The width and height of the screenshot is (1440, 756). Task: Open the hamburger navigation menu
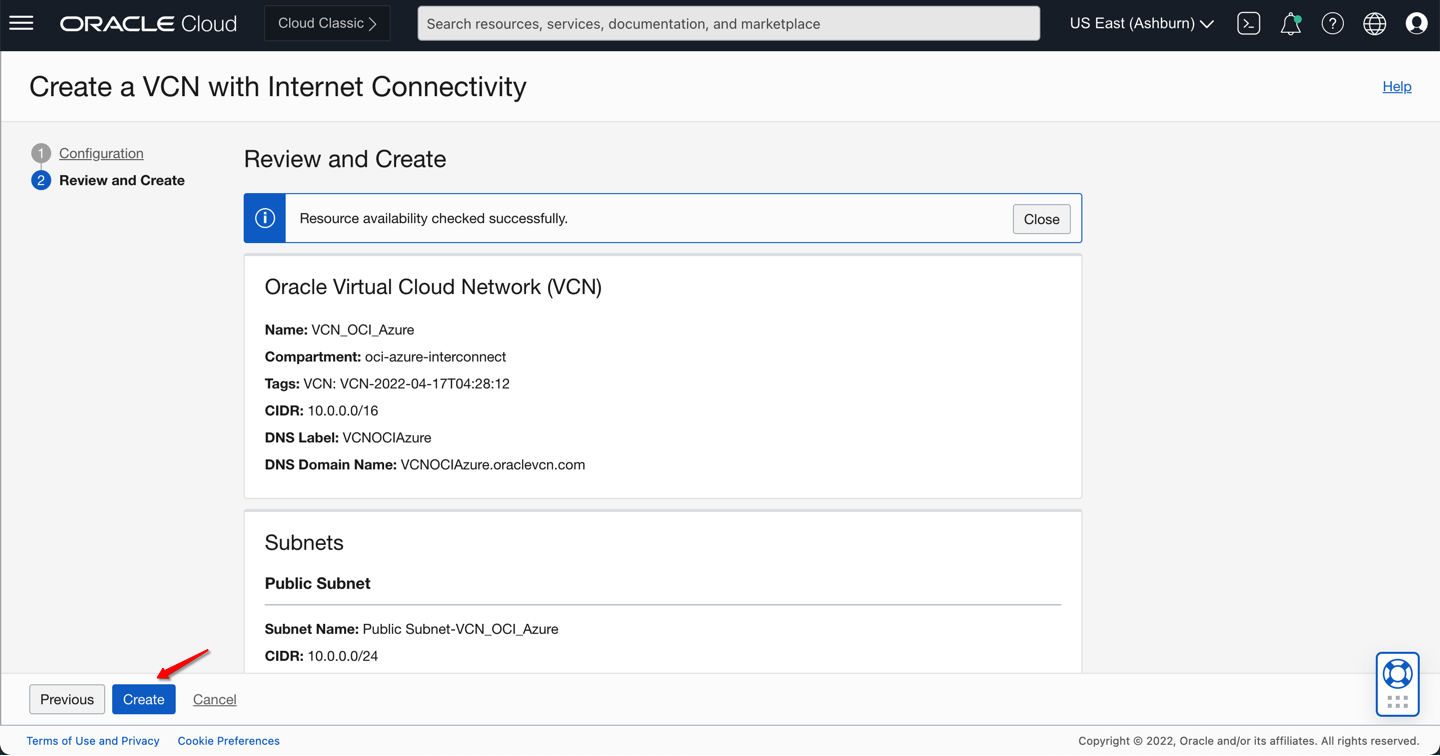click(x=21, y=23)
